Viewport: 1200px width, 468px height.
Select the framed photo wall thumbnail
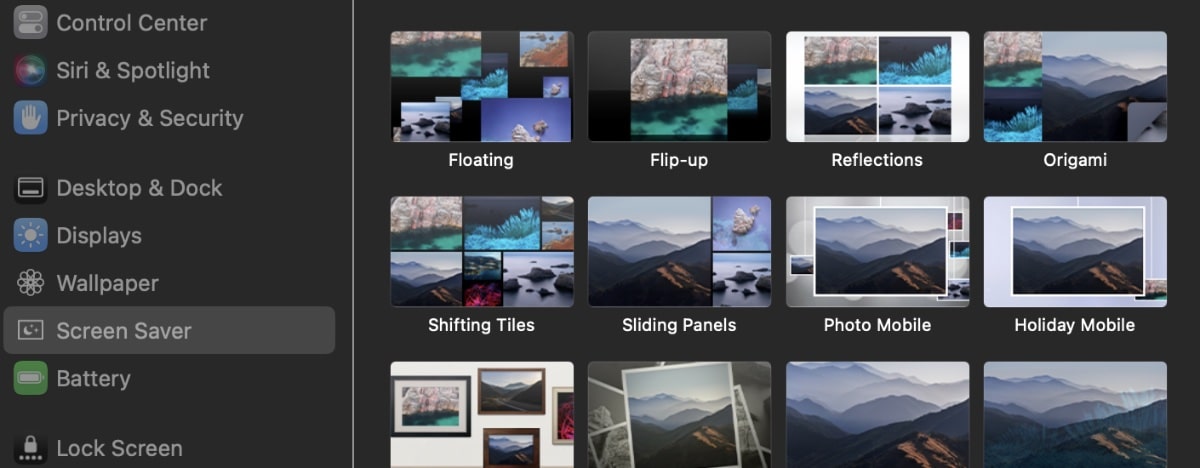[x=481, y=415]
